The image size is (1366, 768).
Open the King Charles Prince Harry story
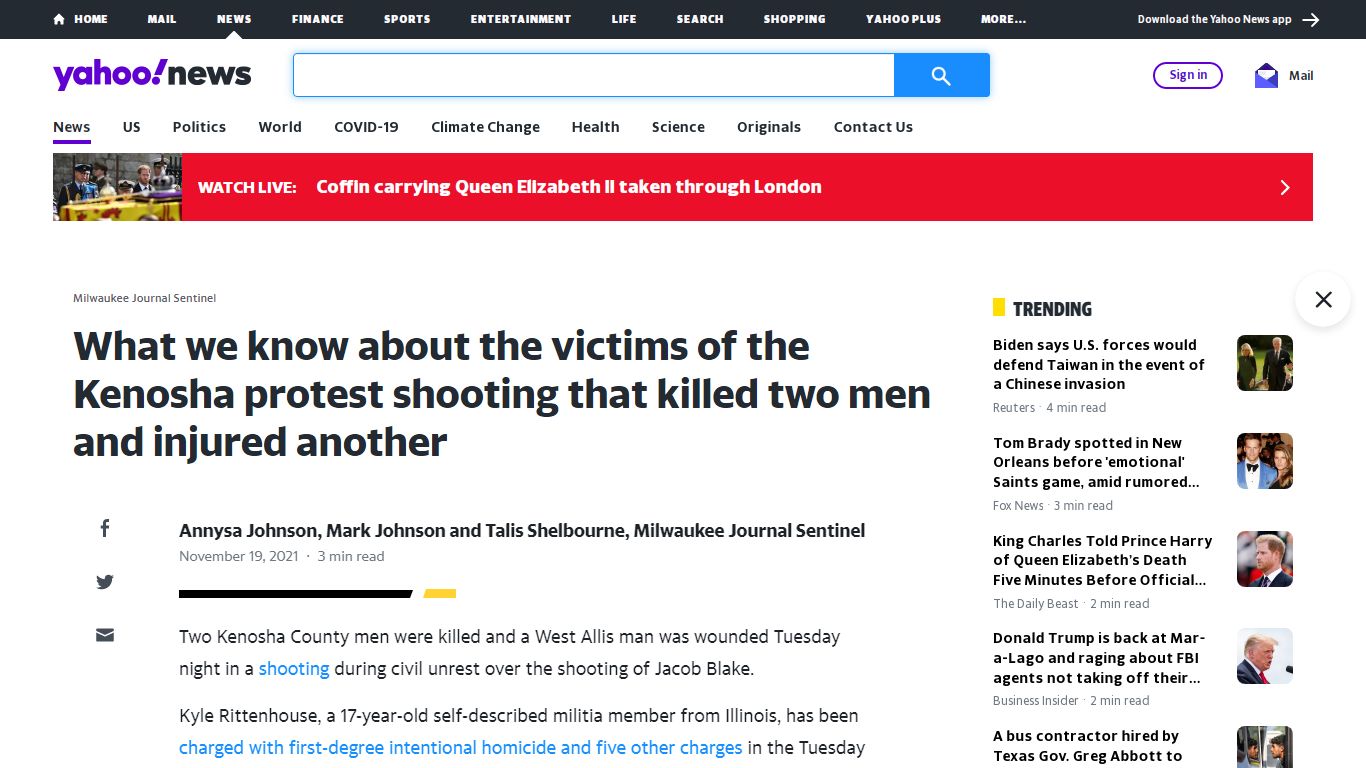click(1102, 560)
